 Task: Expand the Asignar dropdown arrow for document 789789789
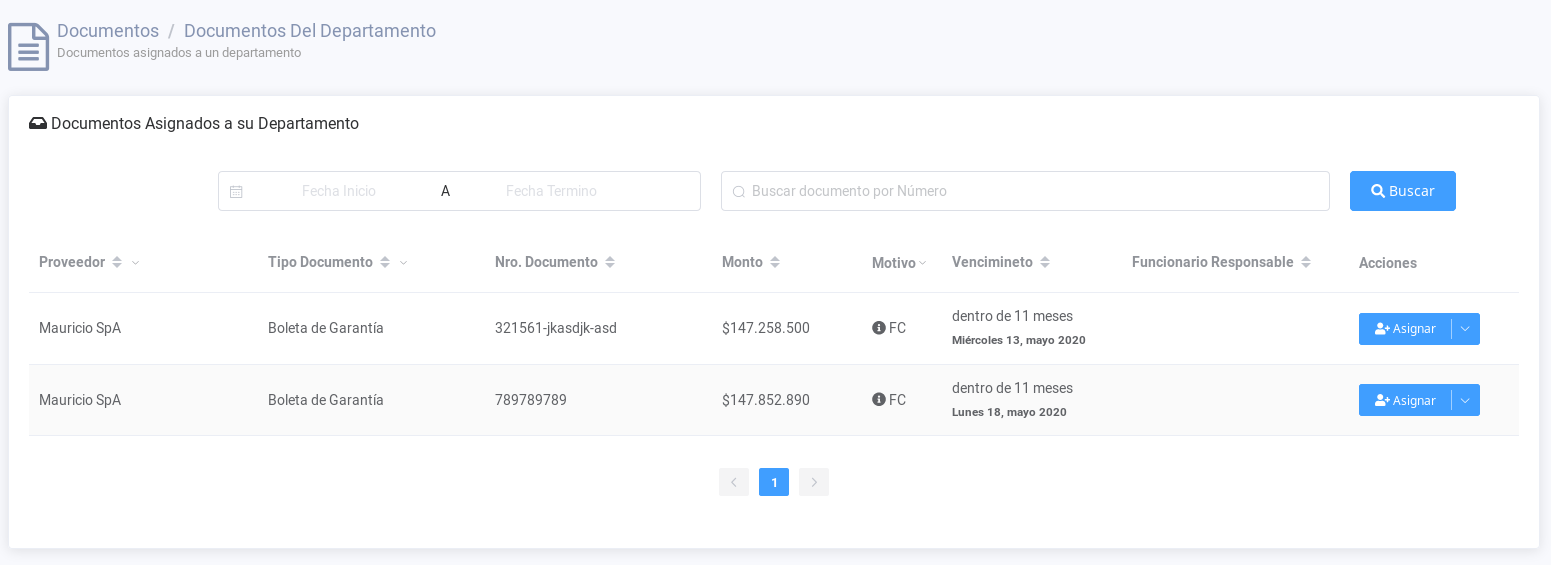(x=1465, y=400)
